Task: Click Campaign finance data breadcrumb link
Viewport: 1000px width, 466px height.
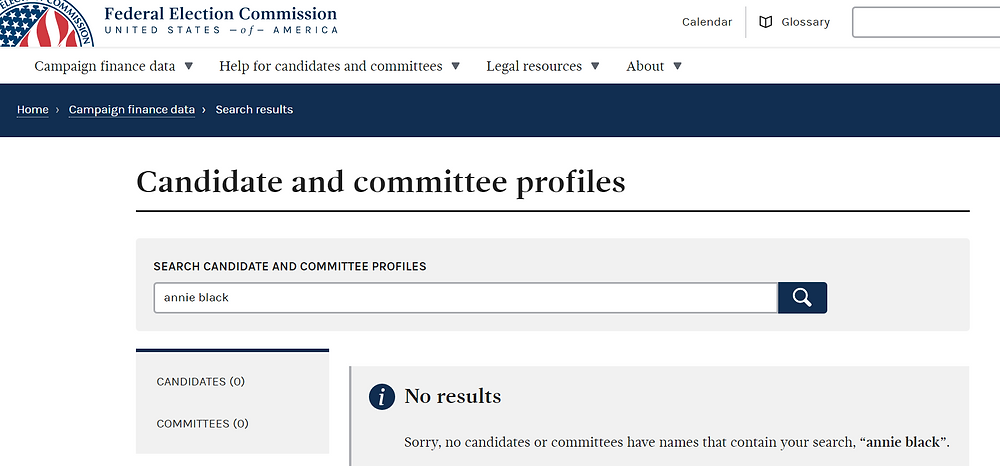Action: [x=131, y=110]
